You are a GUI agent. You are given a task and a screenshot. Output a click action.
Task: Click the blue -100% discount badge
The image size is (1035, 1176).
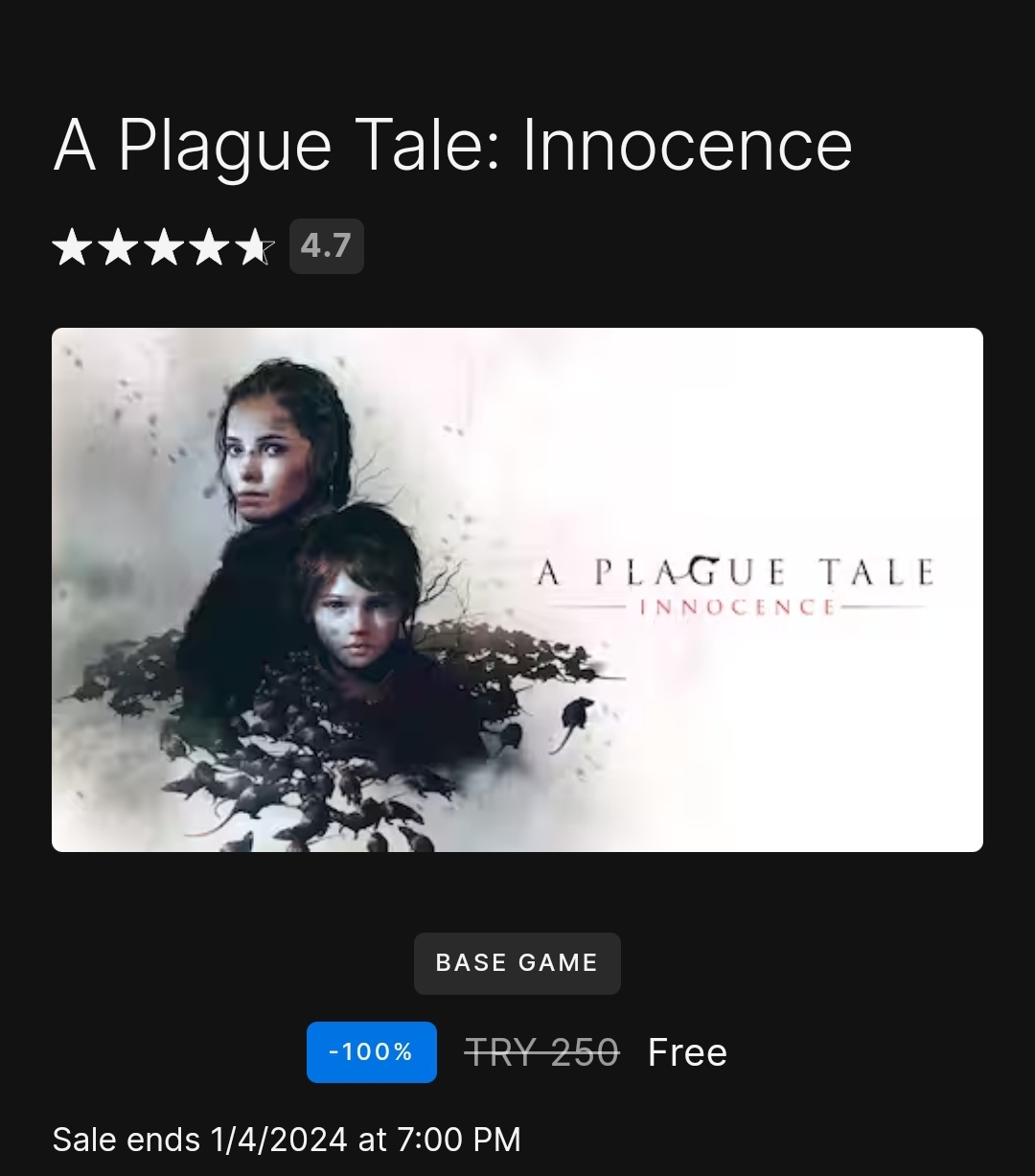(372, 1052)
